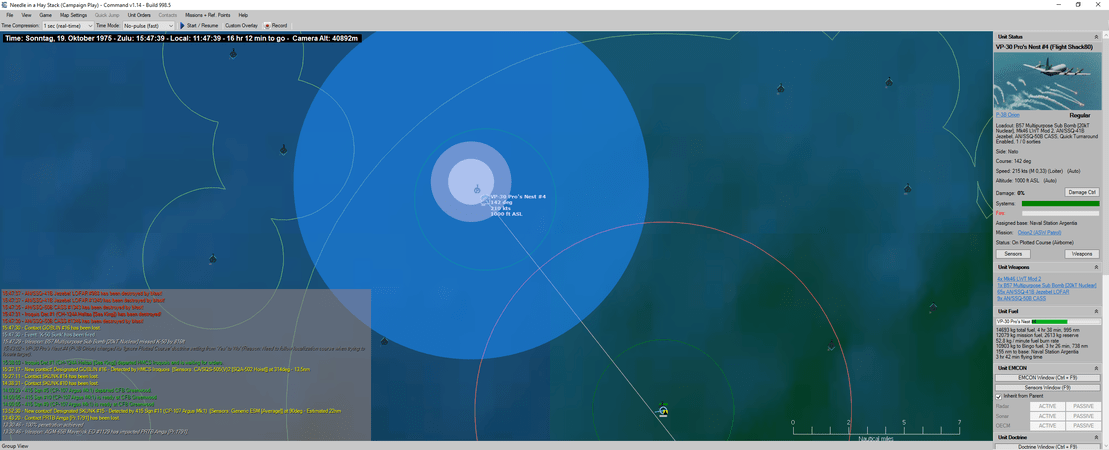Collapse the Unit Status panel chevron

tap(1096, 37)
